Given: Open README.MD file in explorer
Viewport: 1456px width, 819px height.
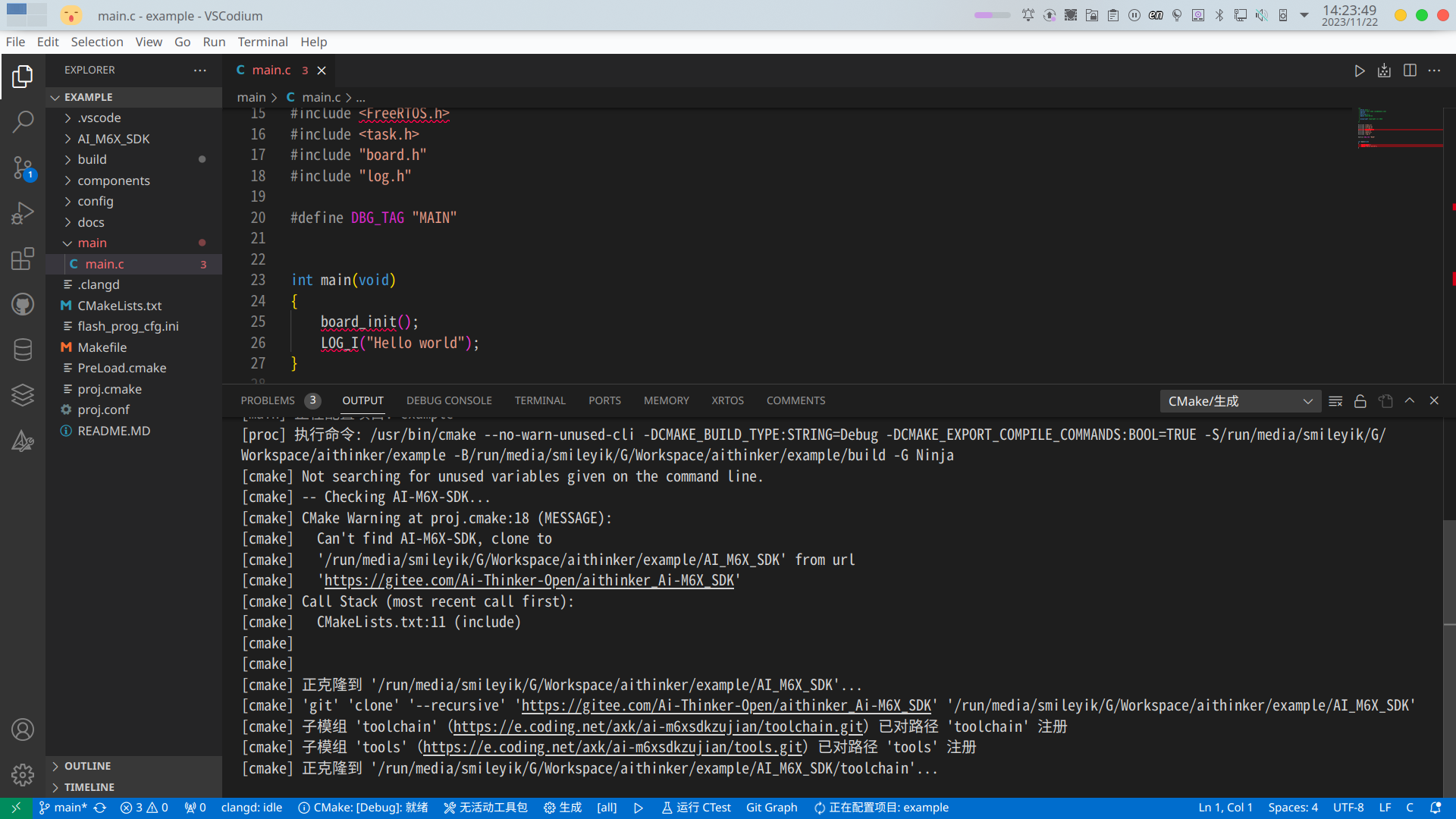Looking at the screenshot, I should pyautogui.click(x=133, y=431).
